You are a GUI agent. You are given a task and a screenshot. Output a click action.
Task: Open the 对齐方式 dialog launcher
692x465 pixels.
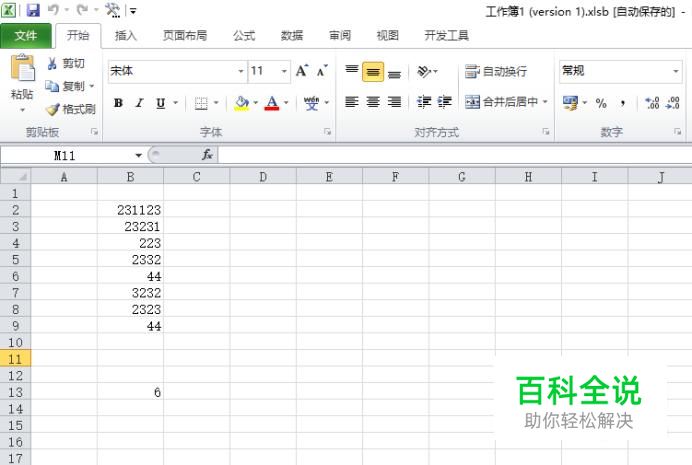coord(546,131)
